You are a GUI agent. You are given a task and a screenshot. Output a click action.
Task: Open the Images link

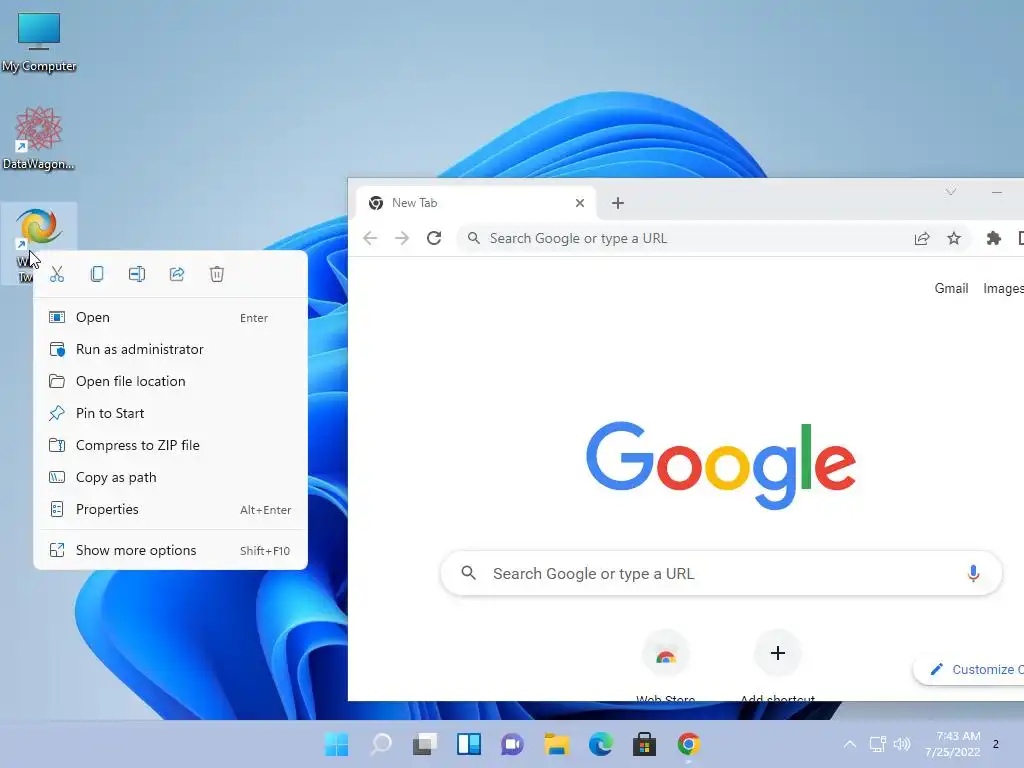coord(1003,289)
